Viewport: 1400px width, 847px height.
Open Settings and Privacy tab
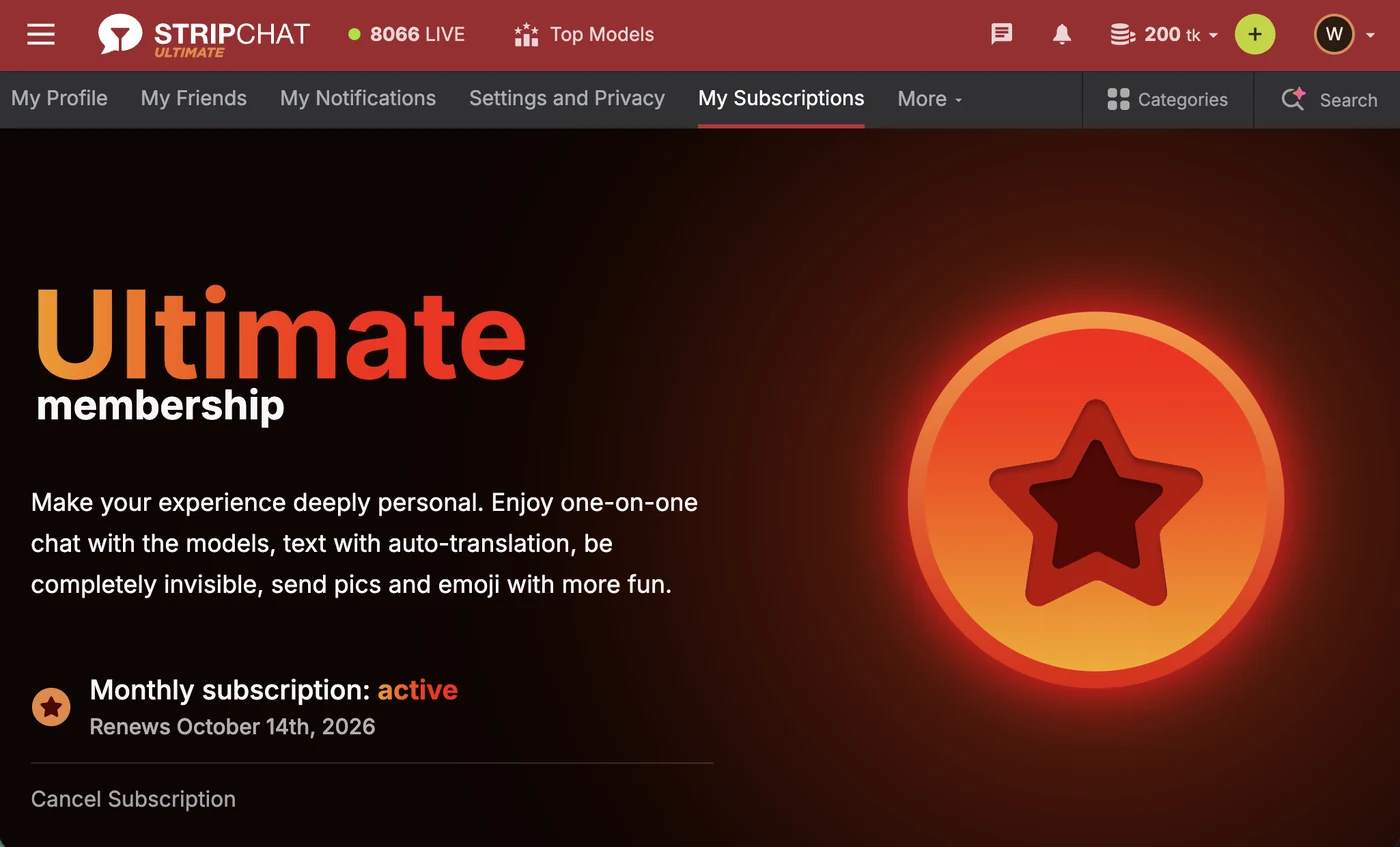click(x=567, y=98)
